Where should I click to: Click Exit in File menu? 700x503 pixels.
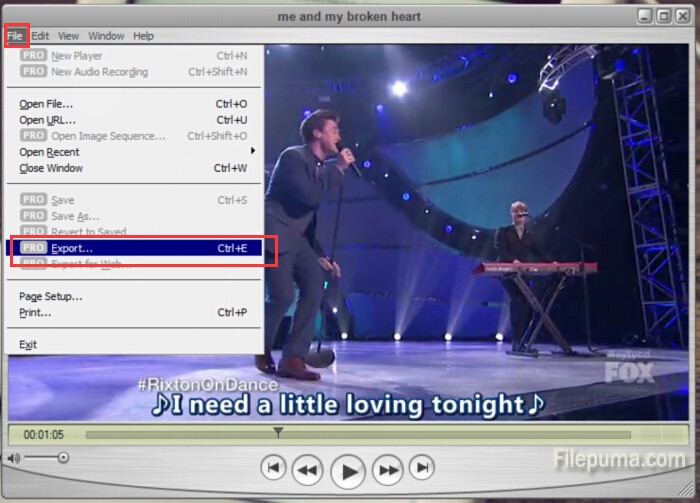tap(28, 344)
